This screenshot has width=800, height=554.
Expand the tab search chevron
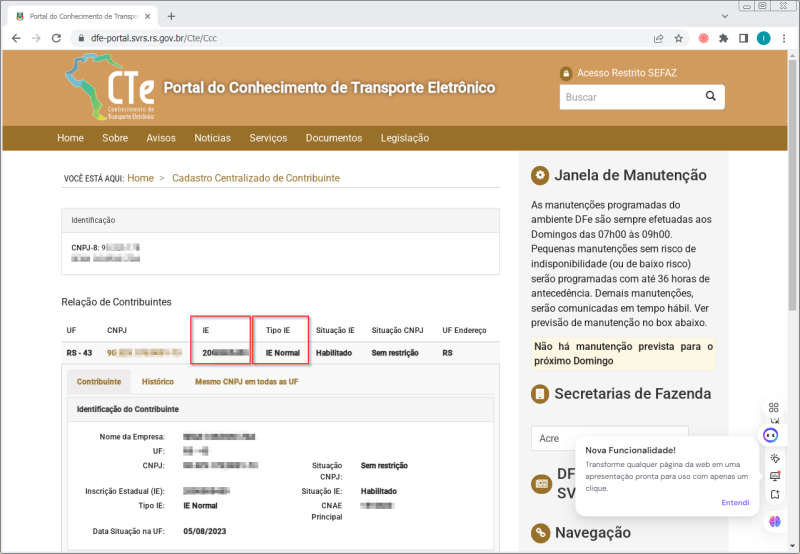[x=724, y=16]
